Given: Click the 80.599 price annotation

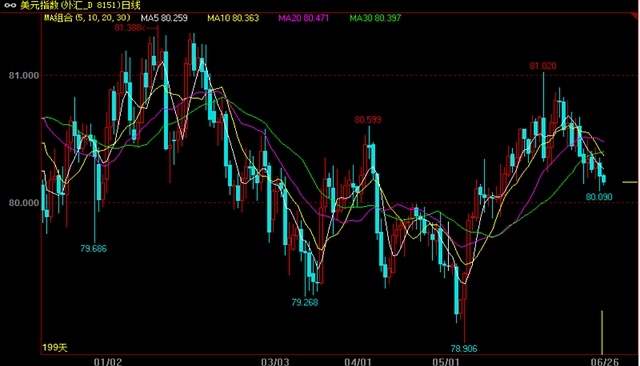Looking at the screenshot, I should [368, 120].
